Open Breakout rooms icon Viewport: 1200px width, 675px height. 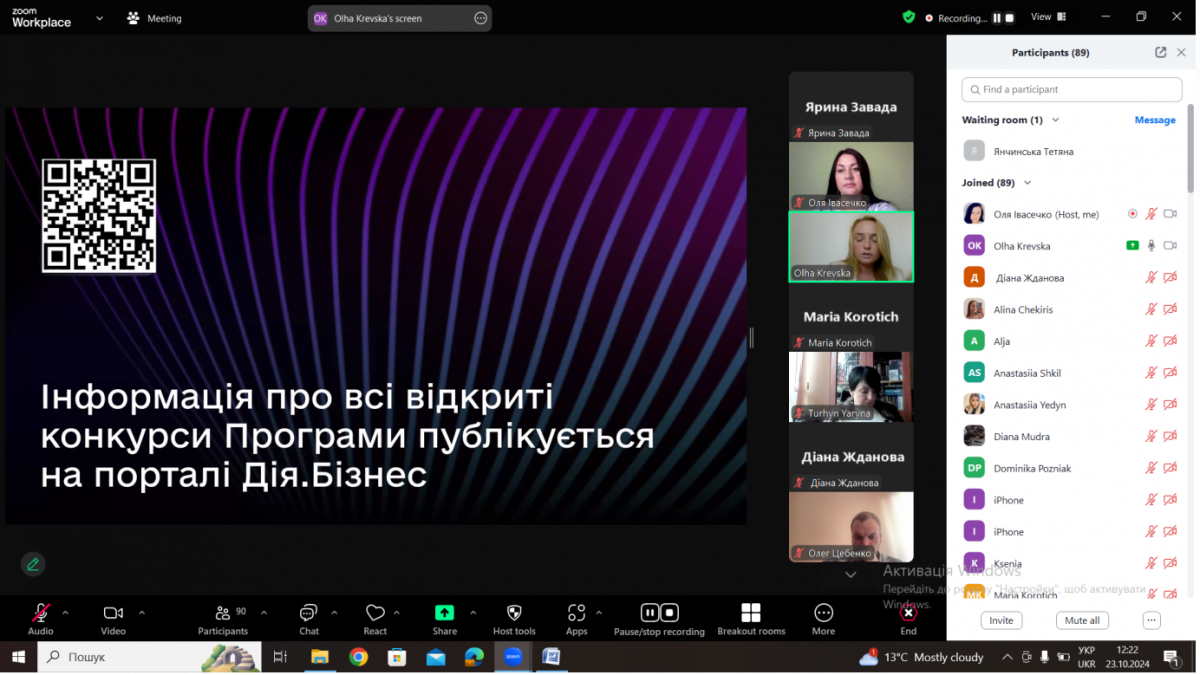click(x=751, y=612)
